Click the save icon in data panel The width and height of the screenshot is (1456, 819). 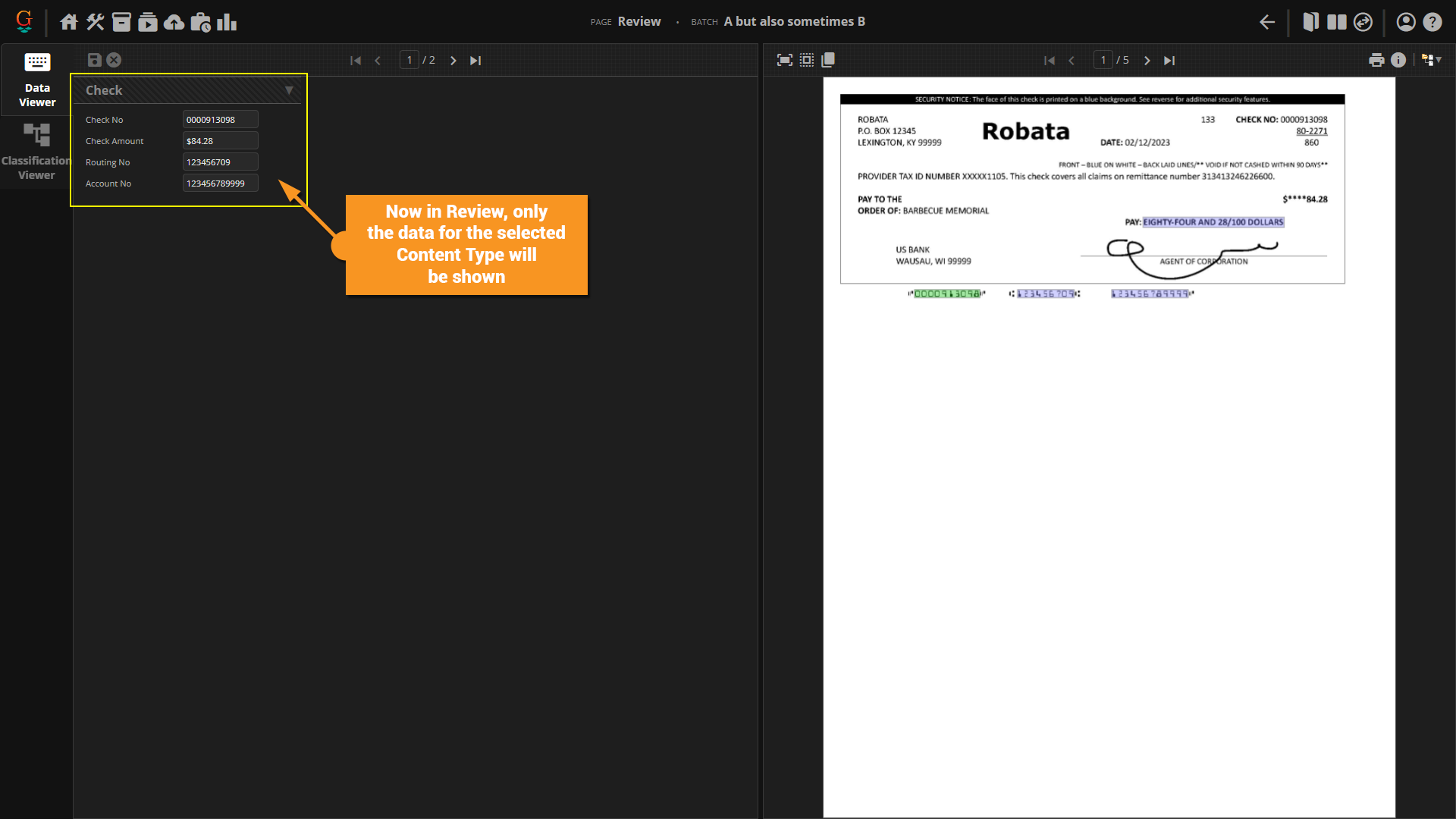[95, 60]
